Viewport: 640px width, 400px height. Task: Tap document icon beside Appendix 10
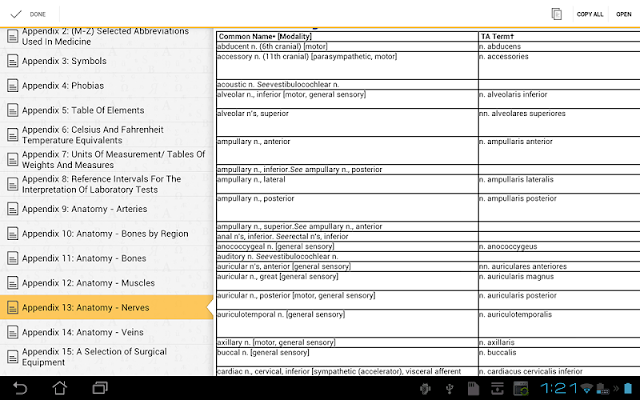13,234
